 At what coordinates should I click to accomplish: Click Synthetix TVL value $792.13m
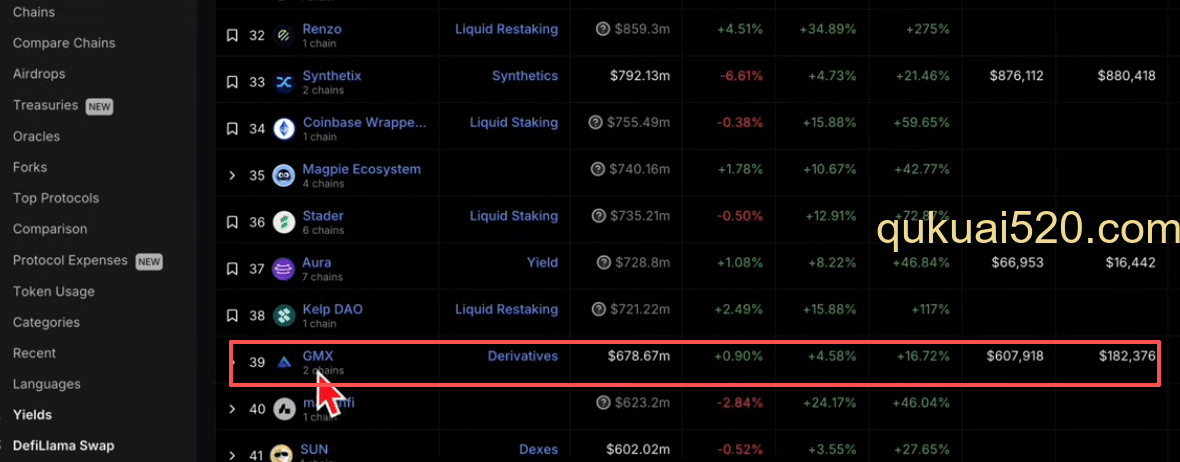click(640, 76)
